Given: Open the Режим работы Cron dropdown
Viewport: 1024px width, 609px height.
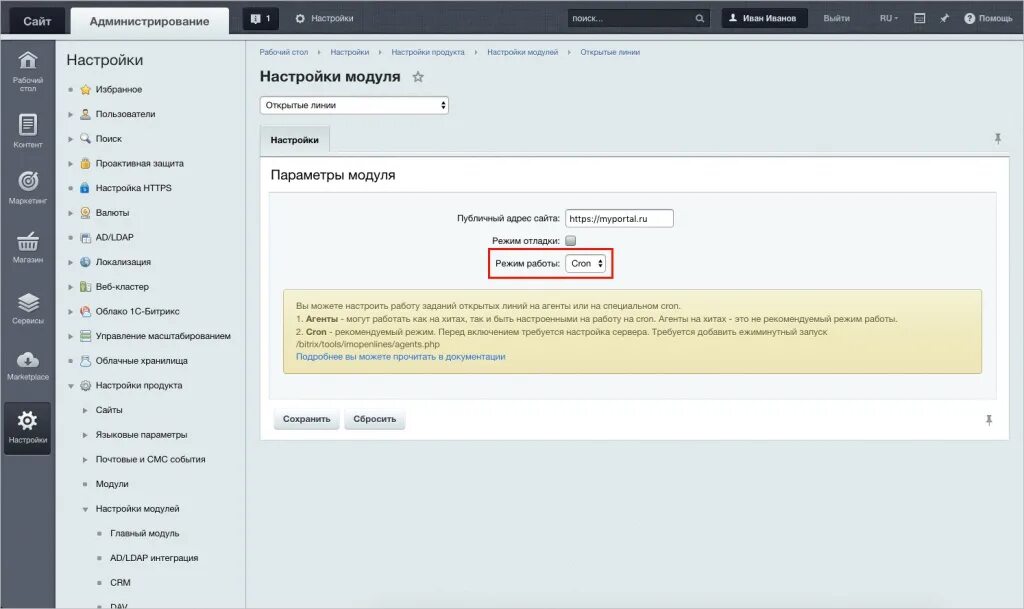Looking at the screenshot, I should pos(586,264).
